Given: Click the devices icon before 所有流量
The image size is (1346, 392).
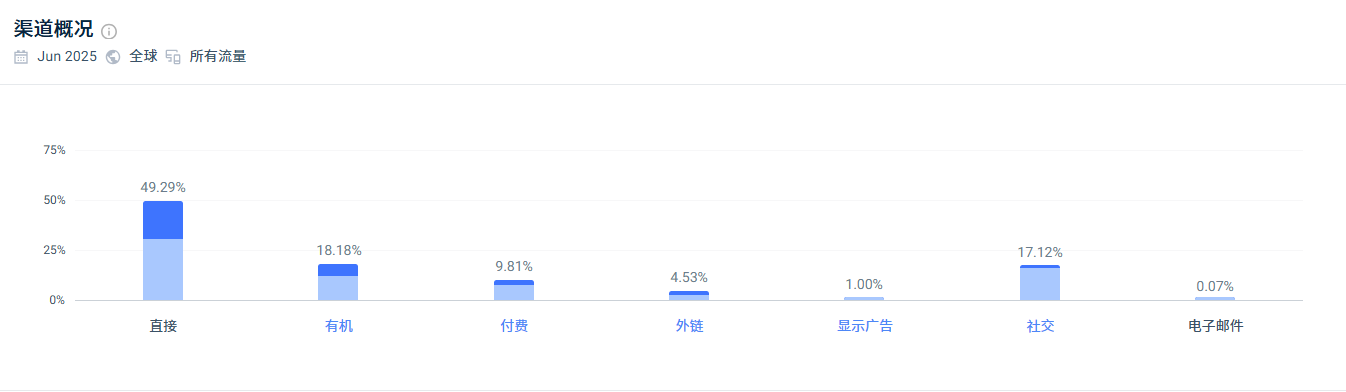Looking at the screenshot, I should (173, 57).
